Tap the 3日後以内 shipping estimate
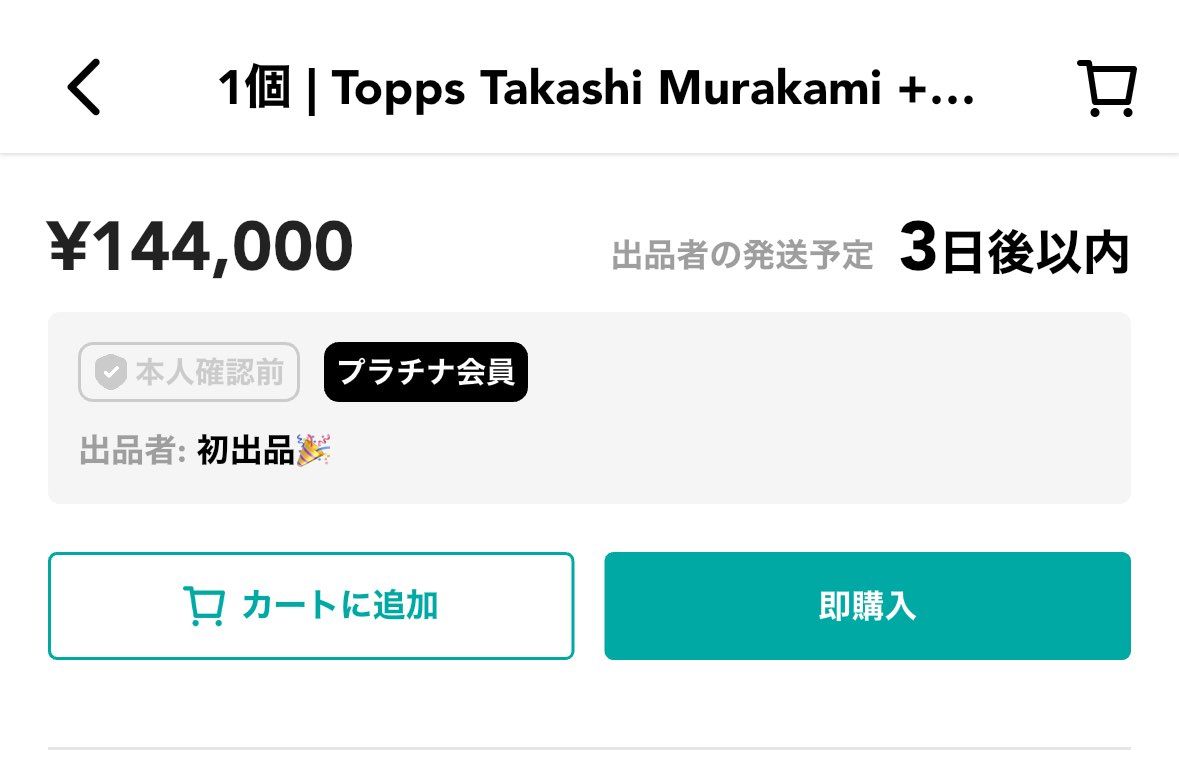Screen dimensions: 1179x781 1014,250
